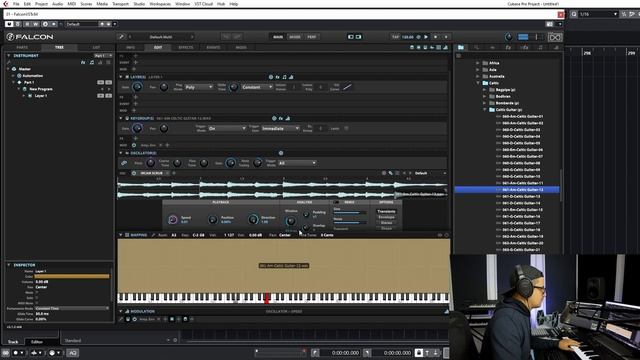Open the file browser folder icon tab
The image size is (640, 360).
coord(461,48)
